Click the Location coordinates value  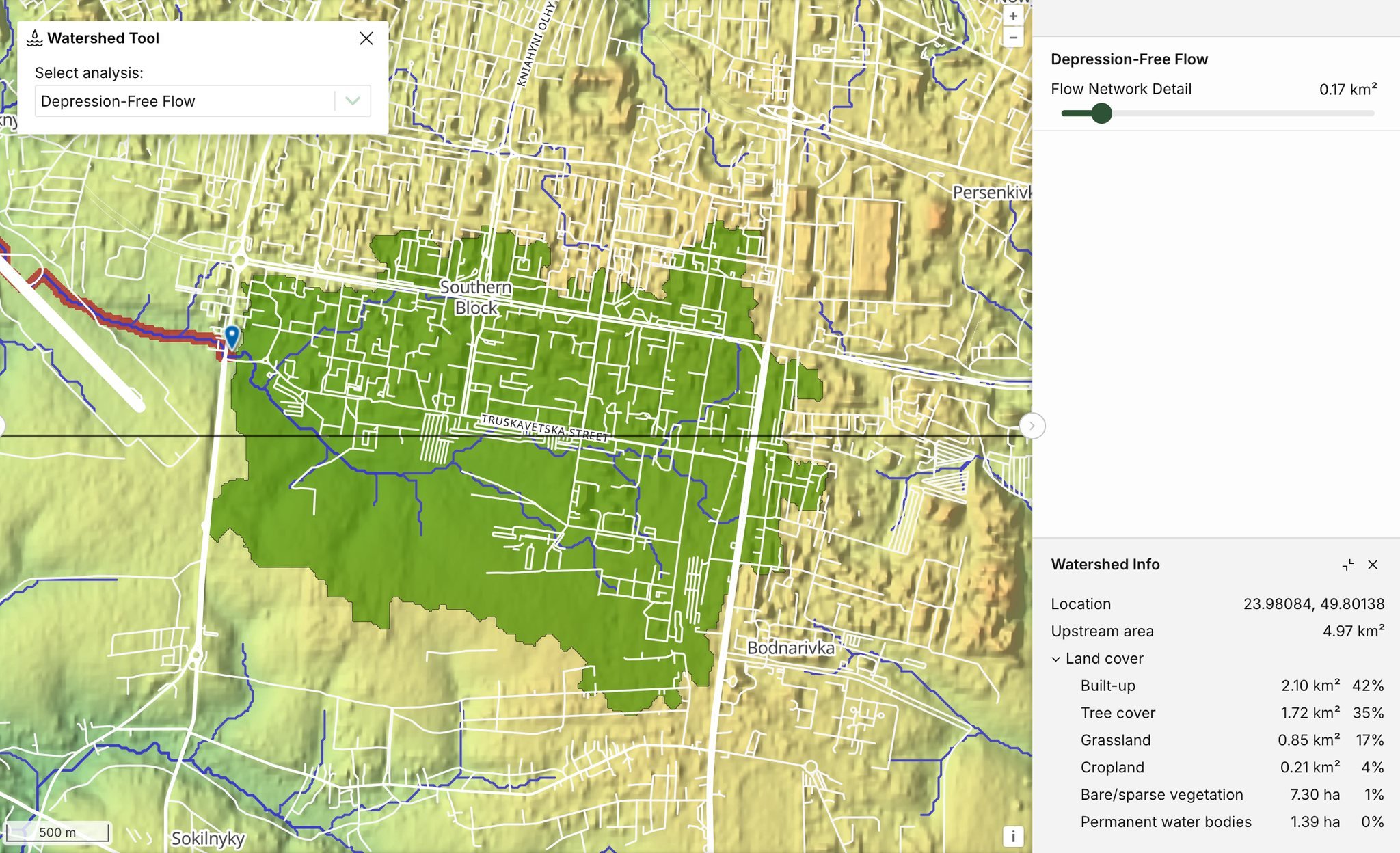click(1313, 604)
